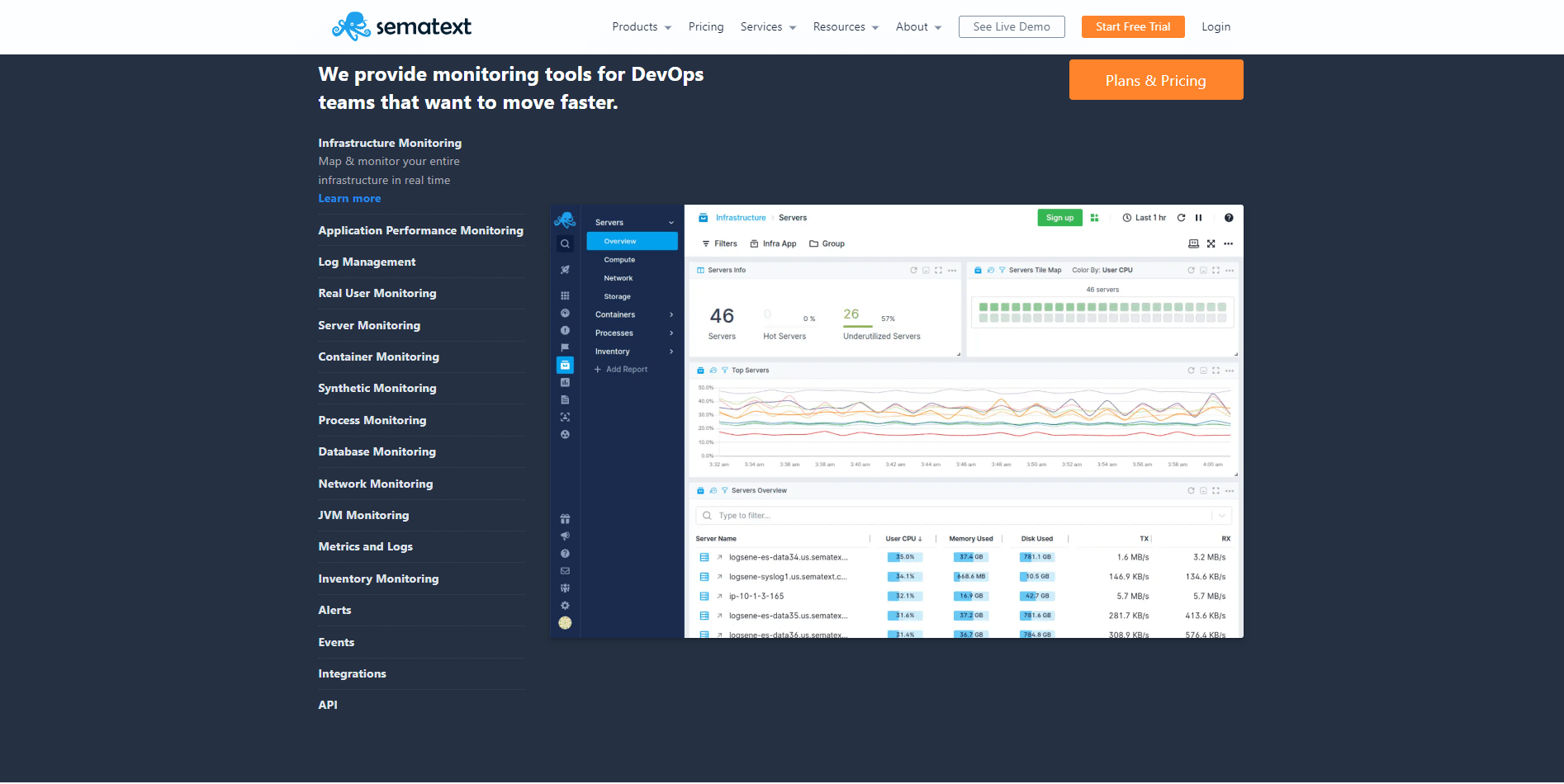Click the Underutilized Servers green progress bar

(858, 326)
